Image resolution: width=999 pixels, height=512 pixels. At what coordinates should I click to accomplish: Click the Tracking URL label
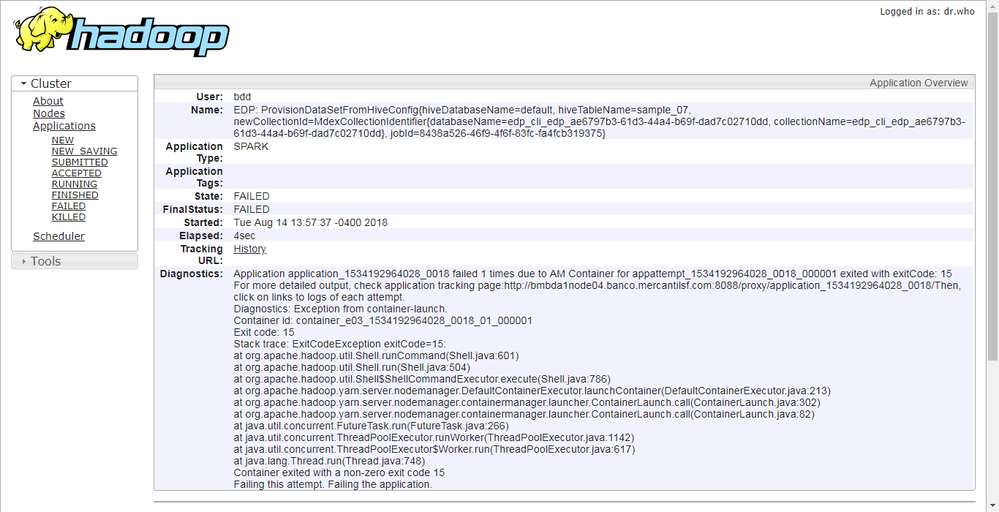coord(201,255)
